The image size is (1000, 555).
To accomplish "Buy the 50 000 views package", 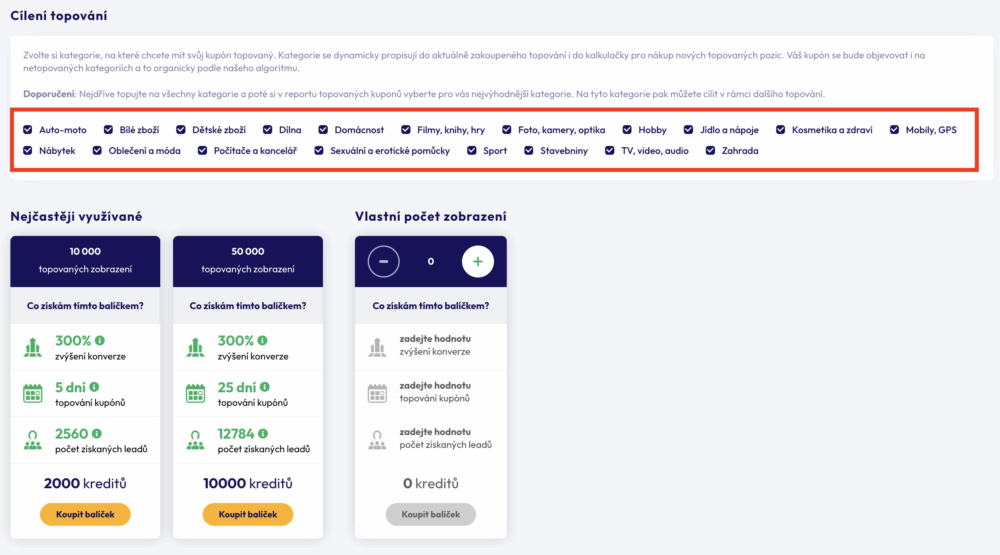I will point(248,514).
